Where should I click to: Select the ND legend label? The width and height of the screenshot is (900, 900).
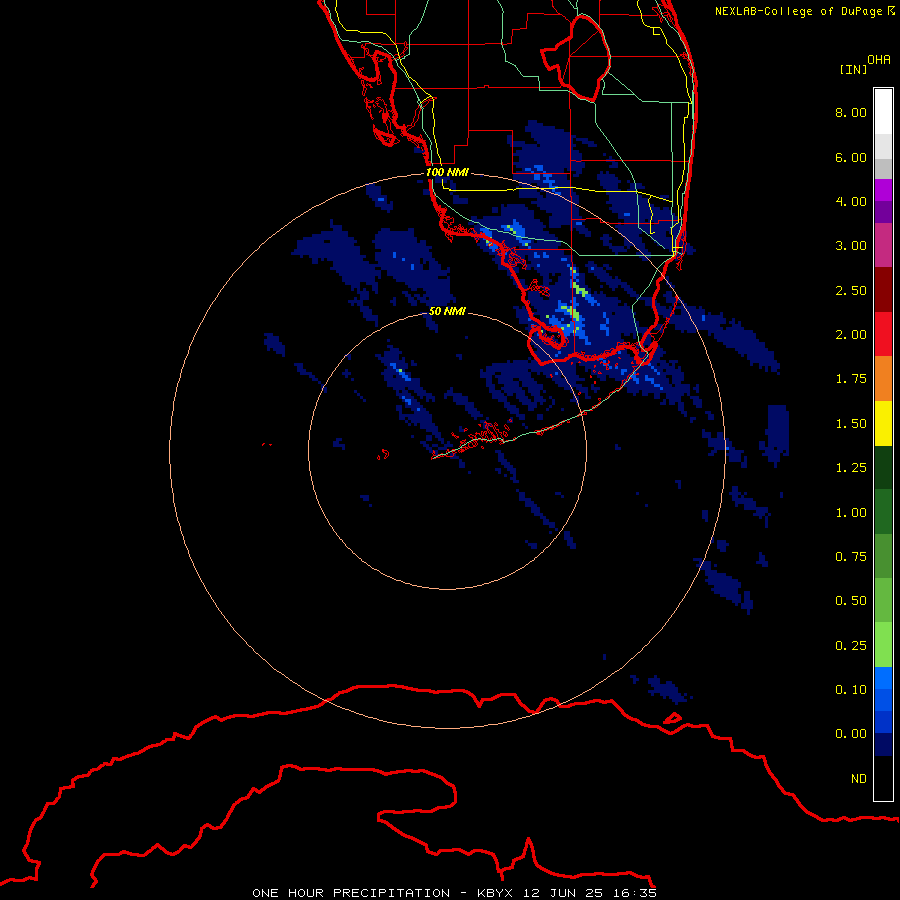point(859,779)
